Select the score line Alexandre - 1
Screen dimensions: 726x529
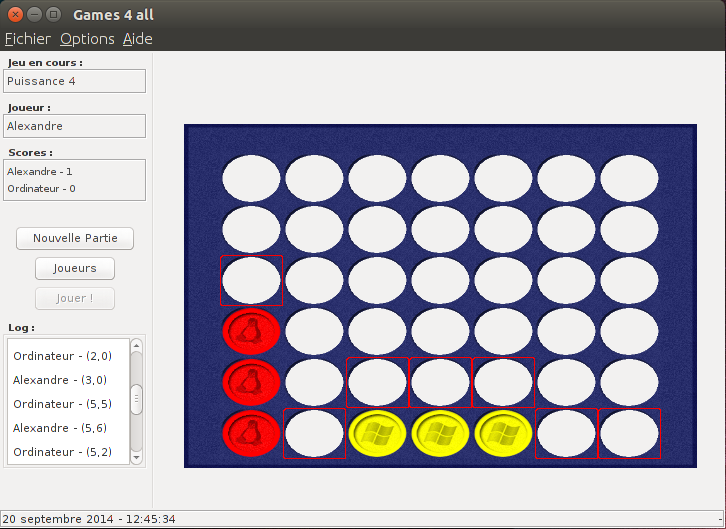pos(40,172)
